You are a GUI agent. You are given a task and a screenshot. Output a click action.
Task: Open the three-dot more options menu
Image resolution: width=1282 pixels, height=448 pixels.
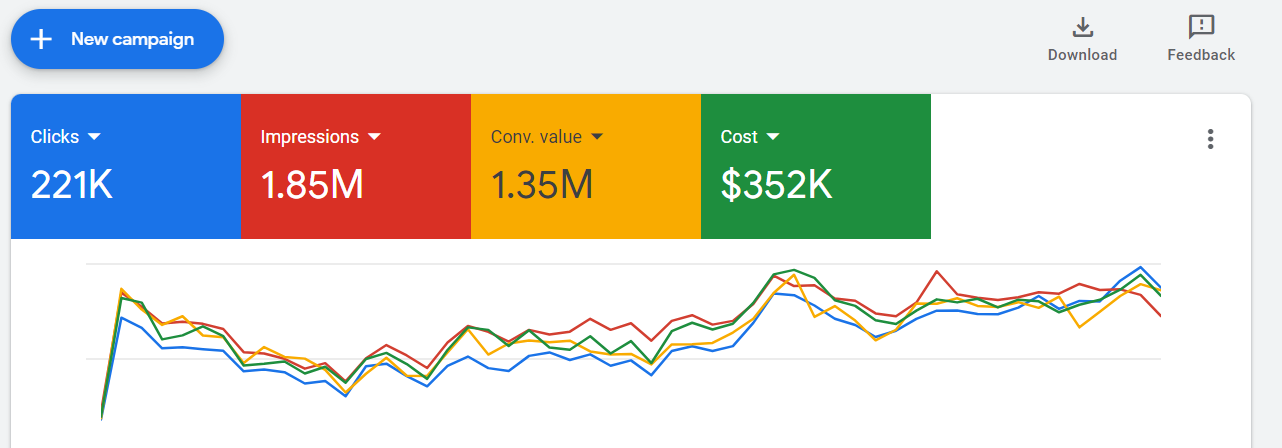(1210, 139)
